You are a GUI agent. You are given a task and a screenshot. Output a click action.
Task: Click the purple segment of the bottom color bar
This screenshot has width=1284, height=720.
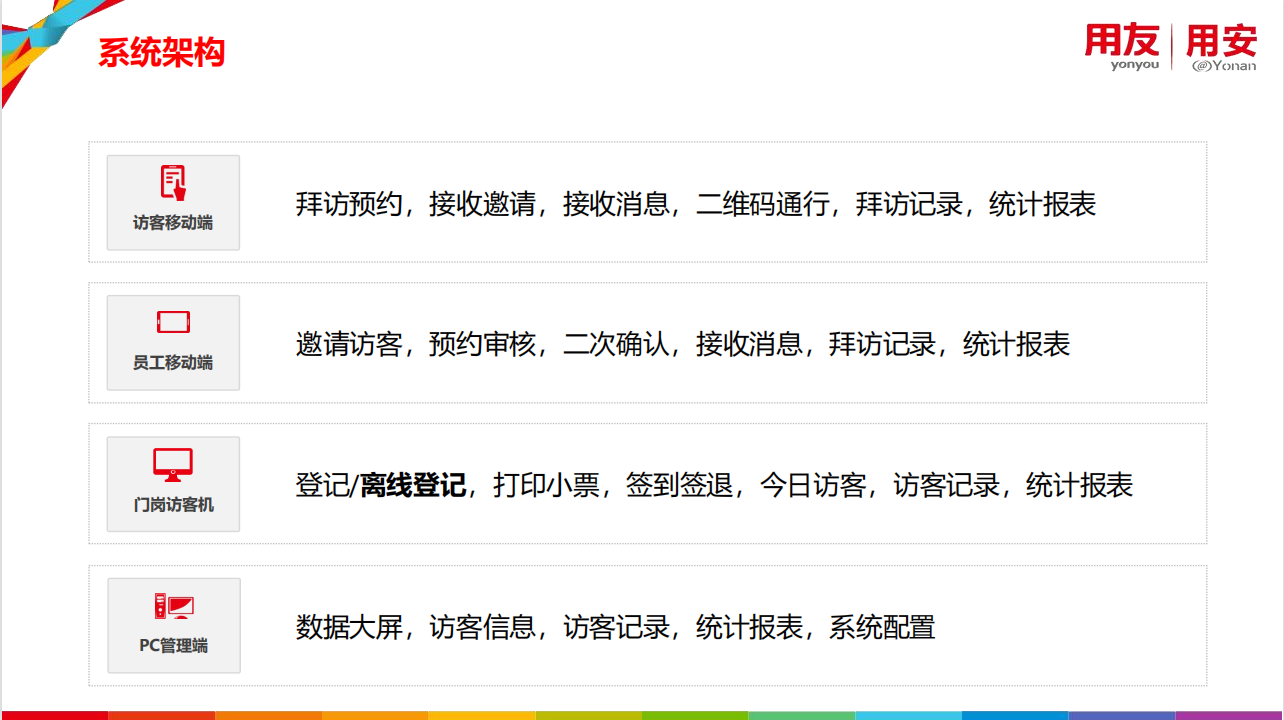[x=1230, y=715]
